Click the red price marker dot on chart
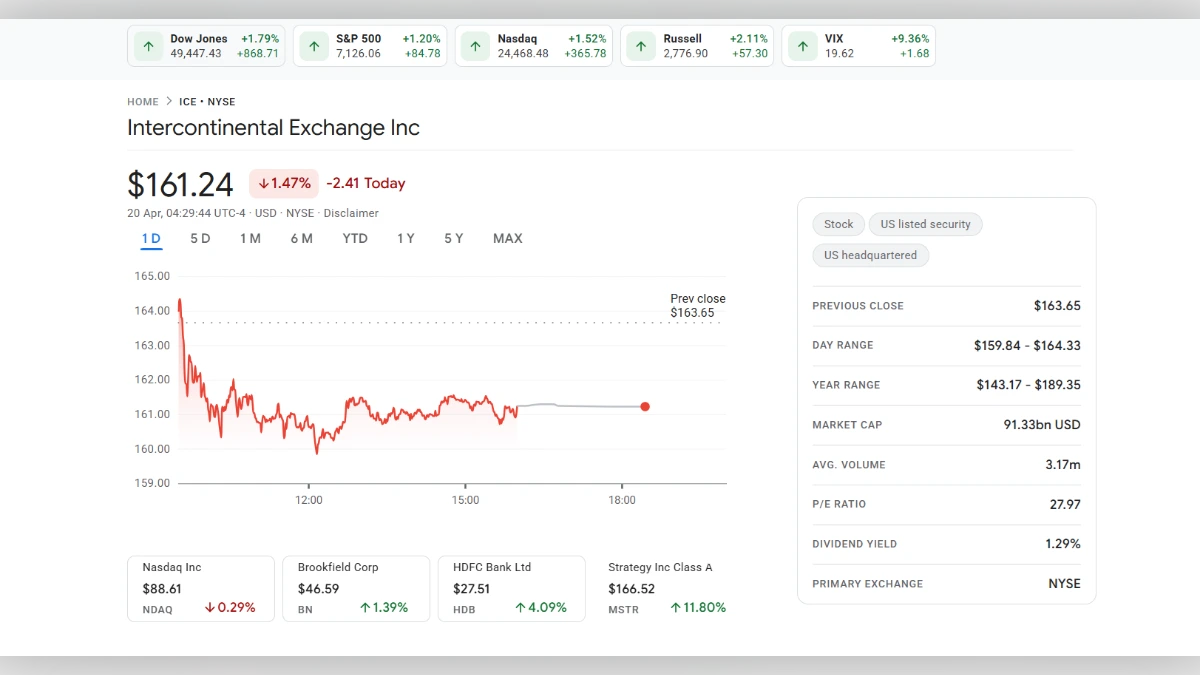The width and height of the screenshot is (1200, 675). [x=645, y=406]
